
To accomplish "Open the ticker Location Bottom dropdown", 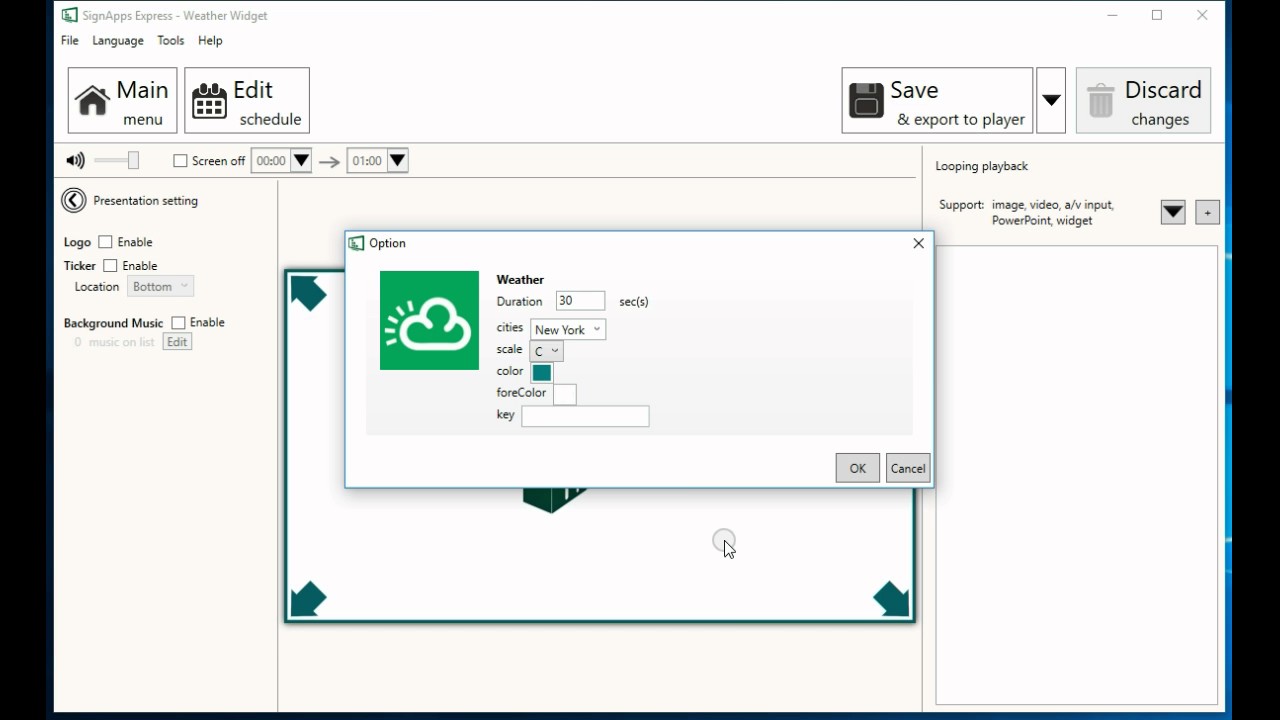I will (x=160, y=286).
